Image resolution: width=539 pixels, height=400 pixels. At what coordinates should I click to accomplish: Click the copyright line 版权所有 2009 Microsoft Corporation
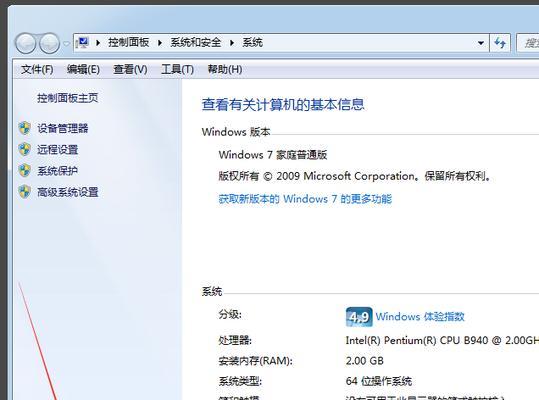point(354,176)
